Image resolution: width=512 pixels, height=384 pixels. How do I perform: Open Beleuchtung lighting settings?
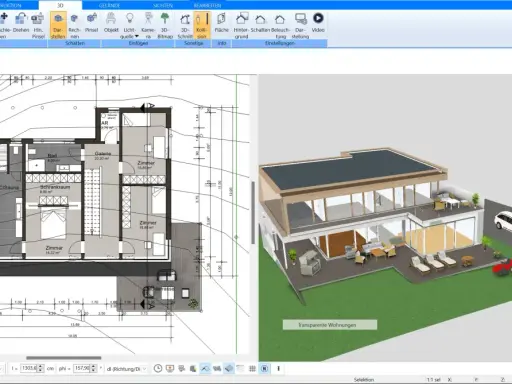pyautogui.click(x=280, y=25)
